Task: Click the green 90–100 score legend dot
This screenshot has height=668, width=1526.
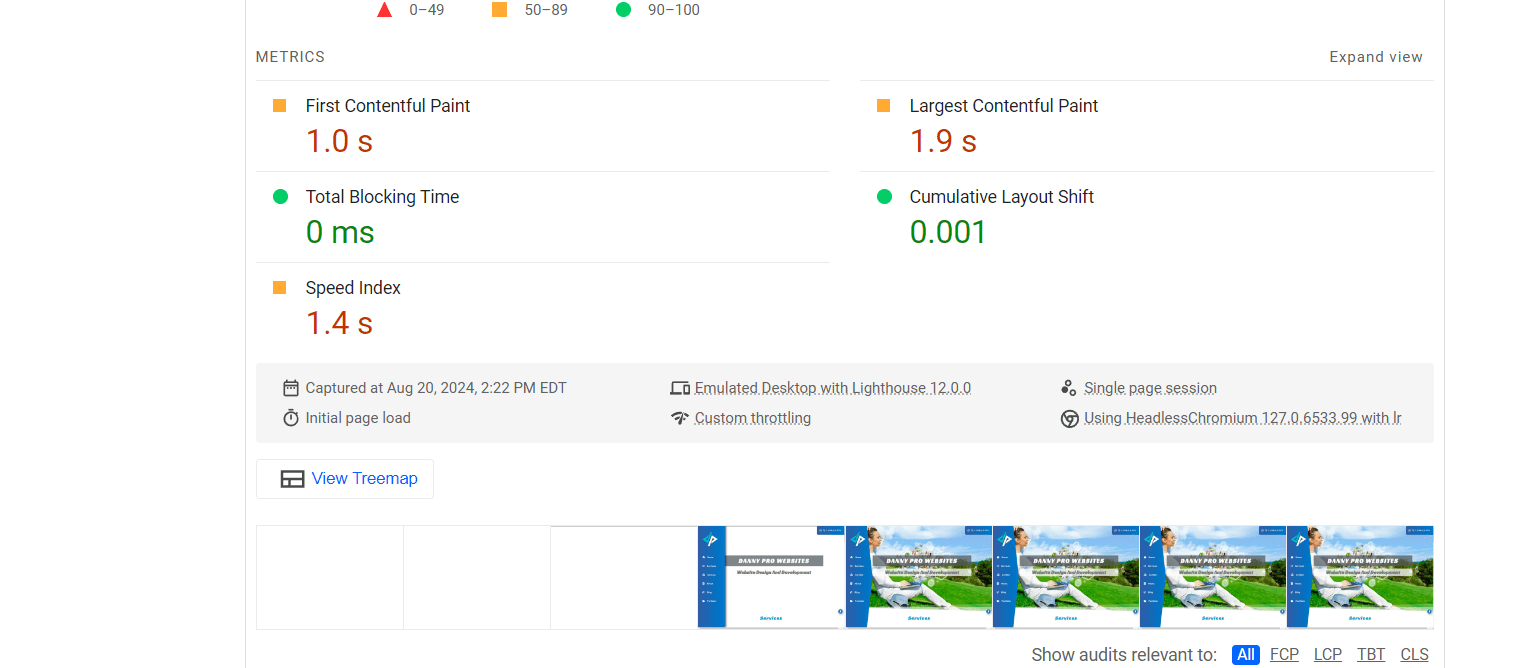Action: coord(624,10)
